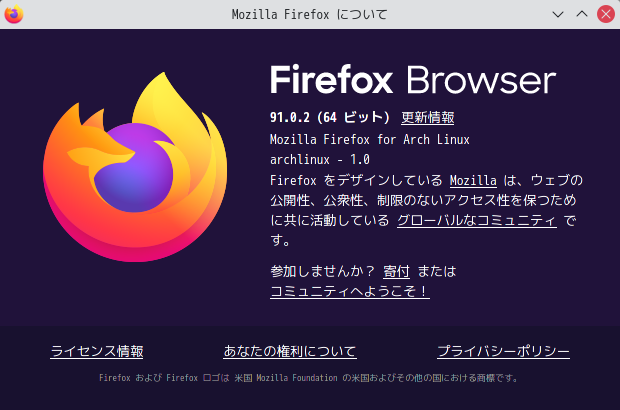The width and height of the screenshot is (620, 410).
Task: Click the text archlinux - 1.0
Action: click(320, 160)
